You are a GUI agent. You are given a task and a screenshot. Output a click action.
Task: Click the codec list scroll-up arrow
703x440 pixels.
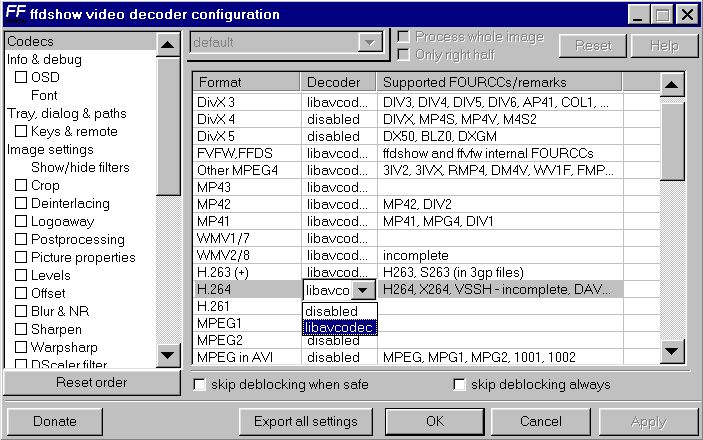pos(672,84)
